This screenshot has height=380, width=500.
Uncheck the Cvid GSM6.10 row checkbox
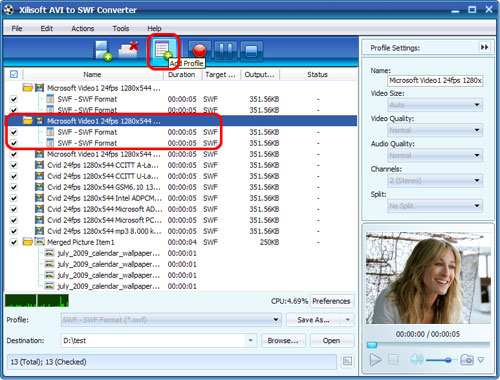coord(14,187)
